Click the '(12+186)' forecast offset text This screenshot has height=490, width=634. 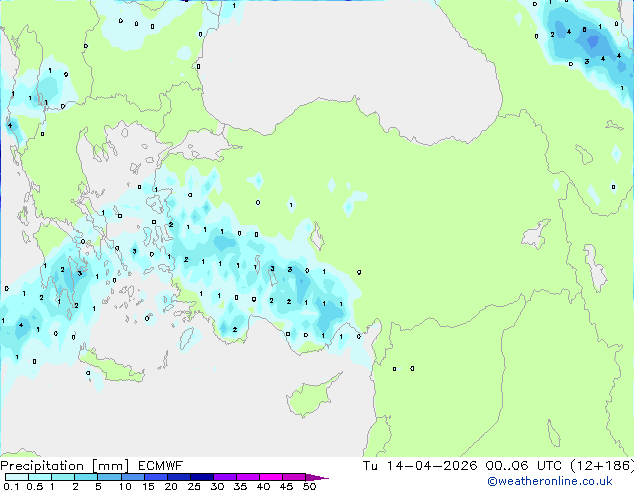coord(602,466)
